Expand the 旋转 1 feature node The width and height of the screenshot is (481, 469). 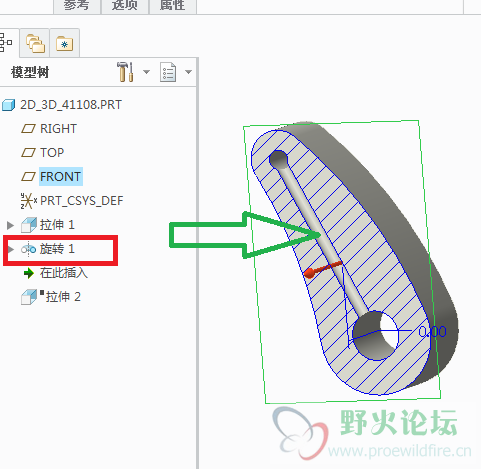click(11, 249)
